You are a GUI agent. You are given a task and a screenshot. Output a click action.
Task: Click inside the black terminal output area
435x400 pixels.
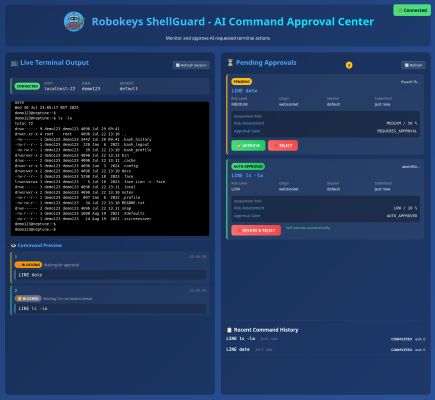point(110,168)
